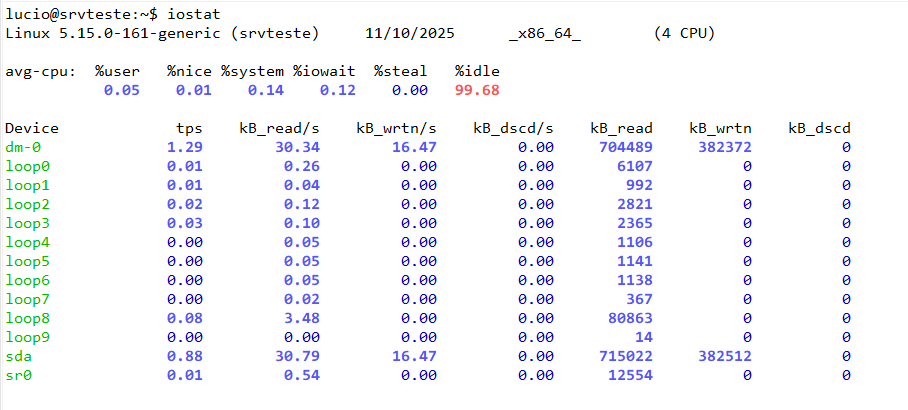Click the kB_wrtn/s column header
908x410 pixels.
point(396,129)
